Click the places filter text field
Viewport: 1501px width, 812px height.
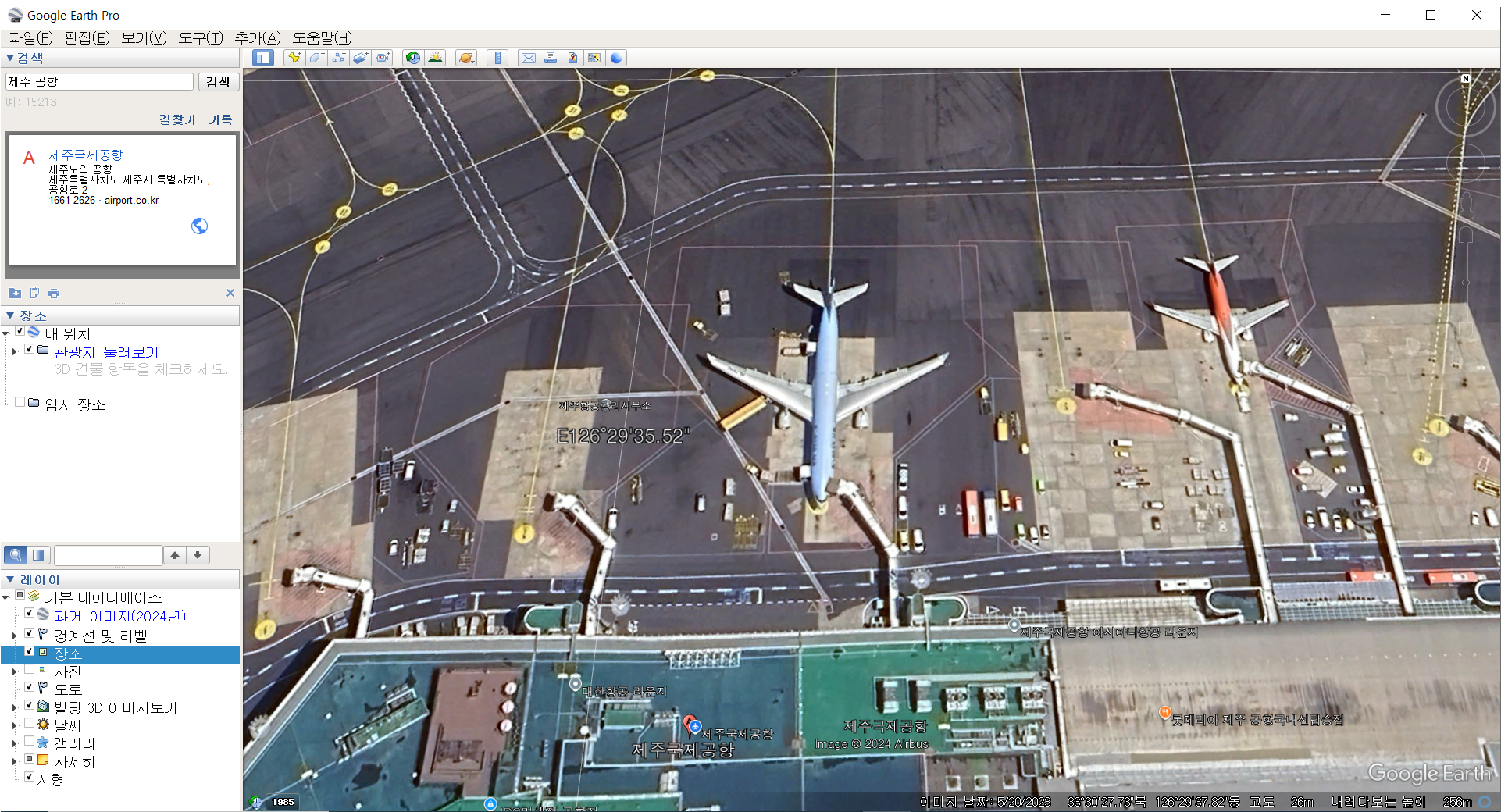[x=108, y=555]
